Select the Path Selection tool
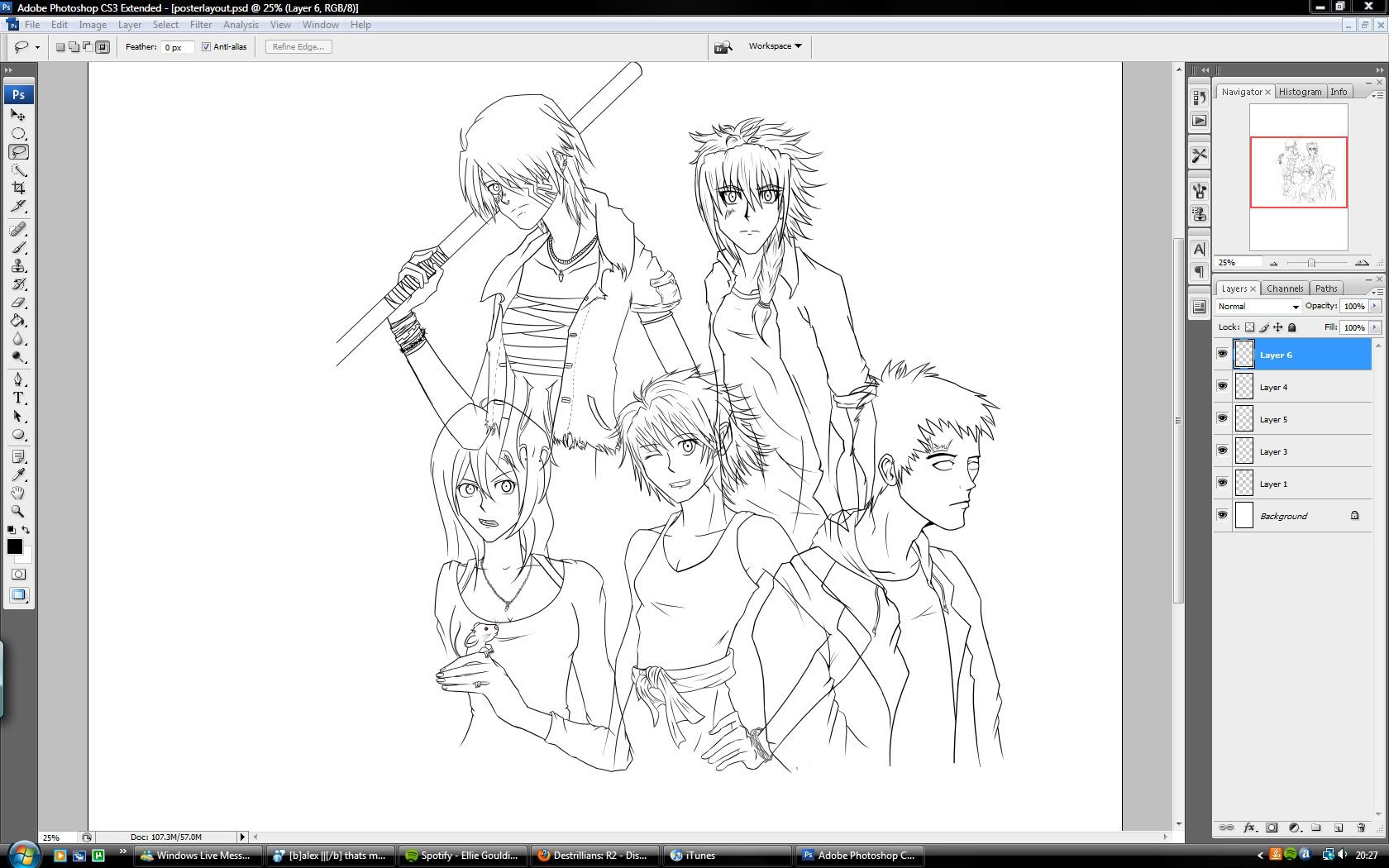 coord(18,417)
